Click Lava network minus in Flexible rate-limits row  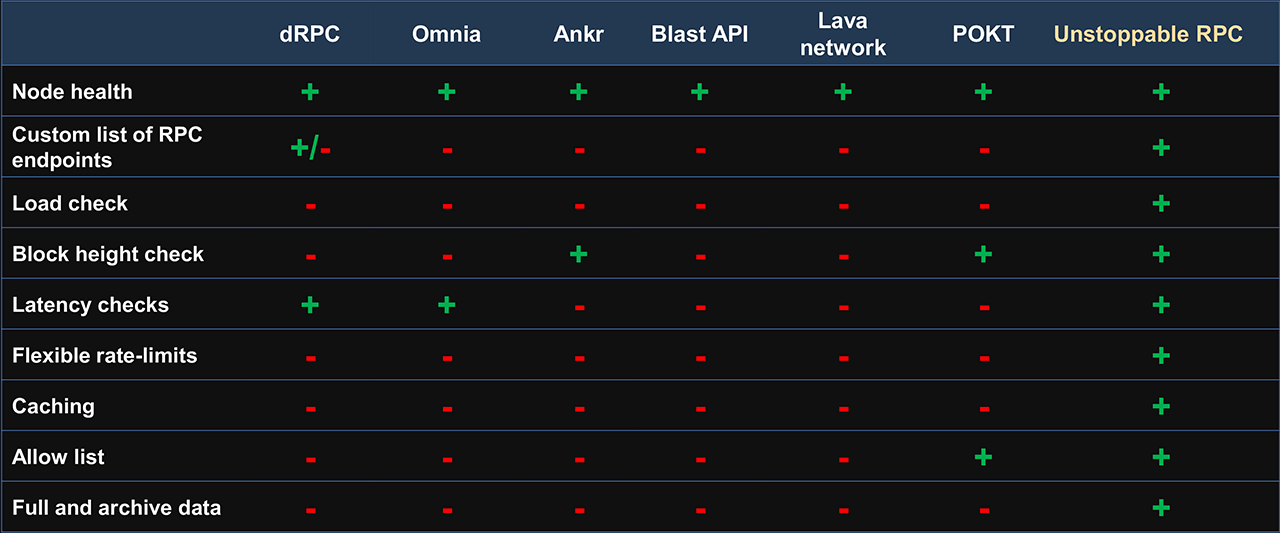click(843, 358)
